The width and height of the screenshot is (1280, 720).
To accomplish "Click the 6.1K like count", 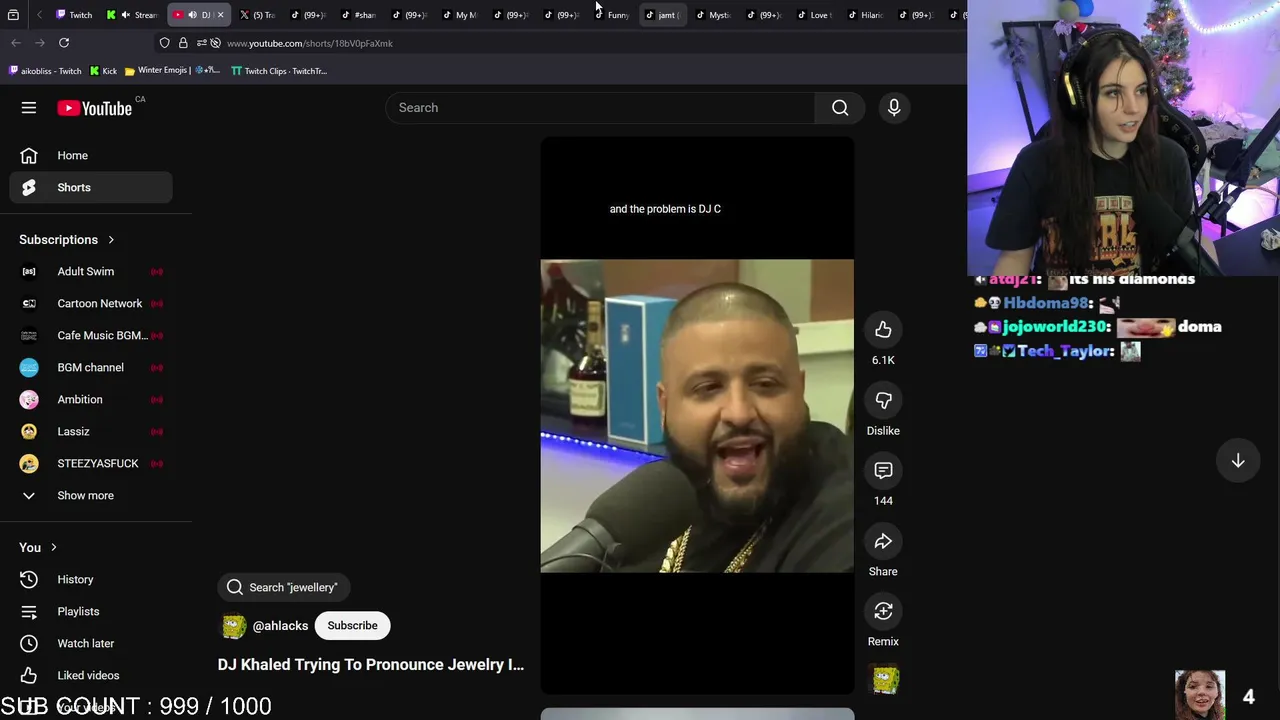I will coord(883,360).
